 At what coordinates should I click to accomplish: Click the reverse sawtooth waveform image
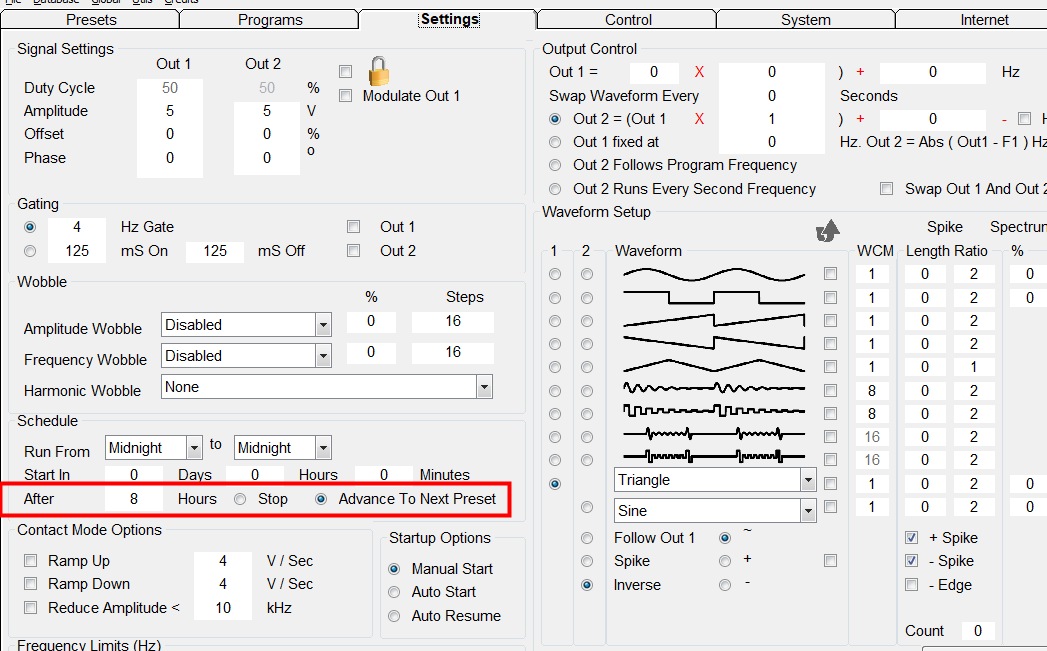click(713, 343)
